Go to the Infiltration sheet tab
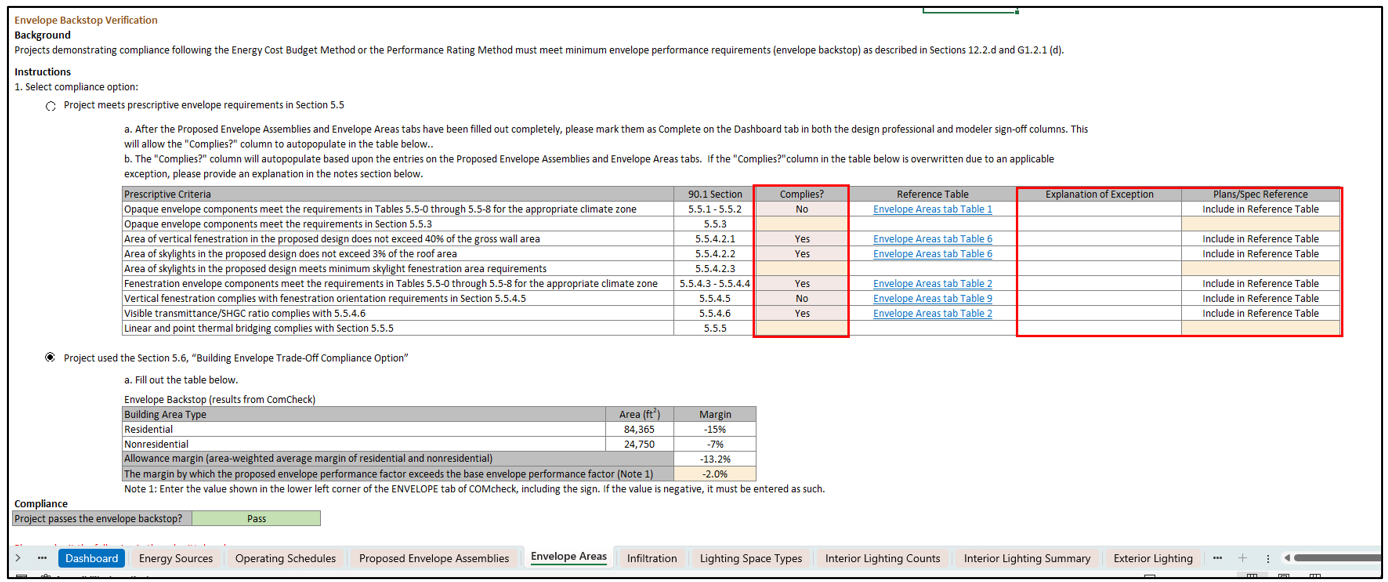Viewport: 1388px width, 582px height. click(x=651, y=558)
